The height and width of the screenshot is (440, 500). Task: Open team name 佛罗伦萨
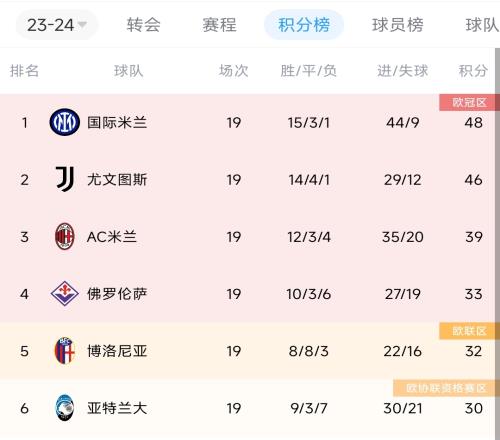click(117, 294)
